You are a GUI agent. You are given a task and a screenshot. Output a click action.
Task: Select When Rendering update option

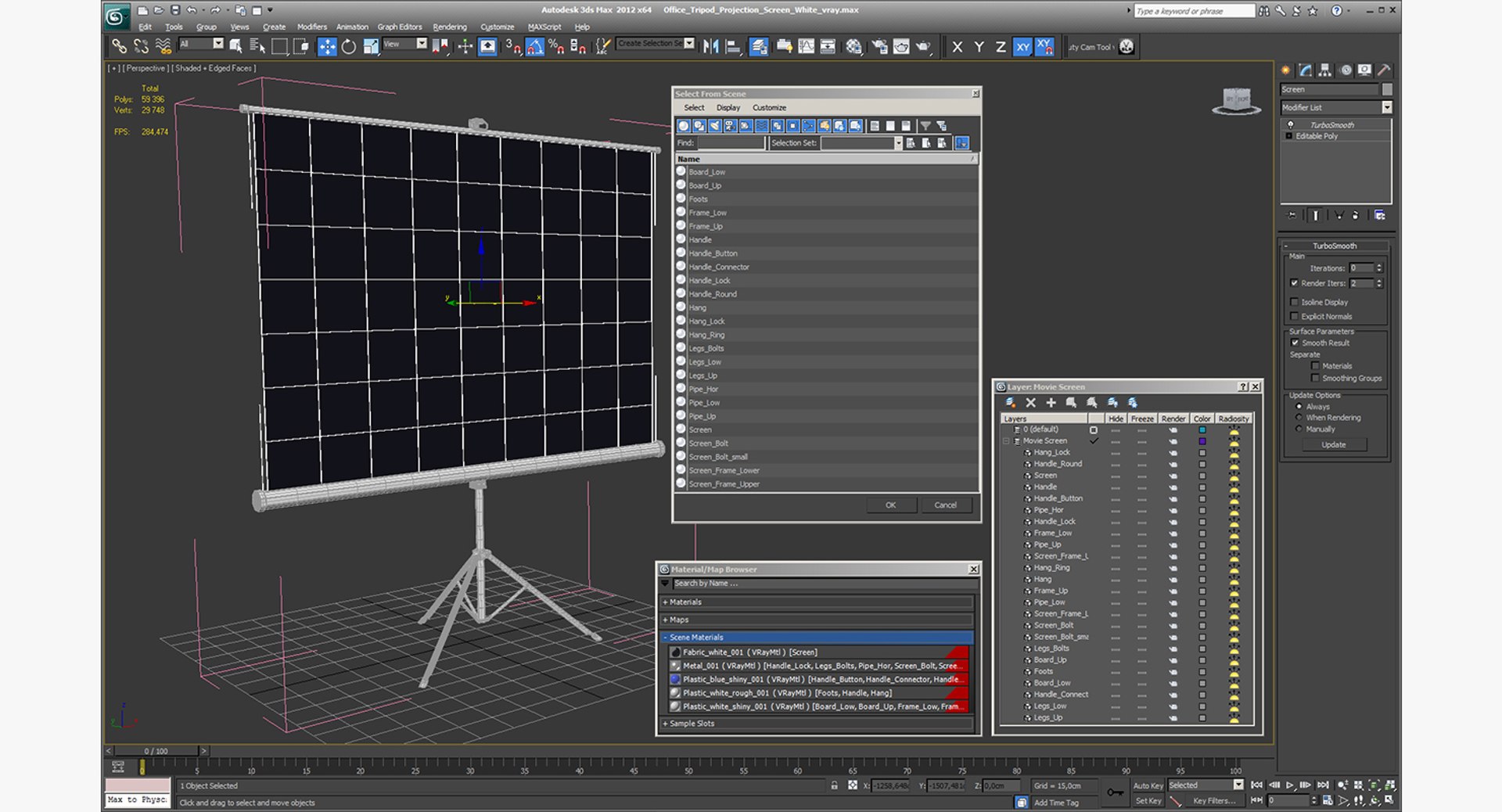click(x=1299, y=418)
